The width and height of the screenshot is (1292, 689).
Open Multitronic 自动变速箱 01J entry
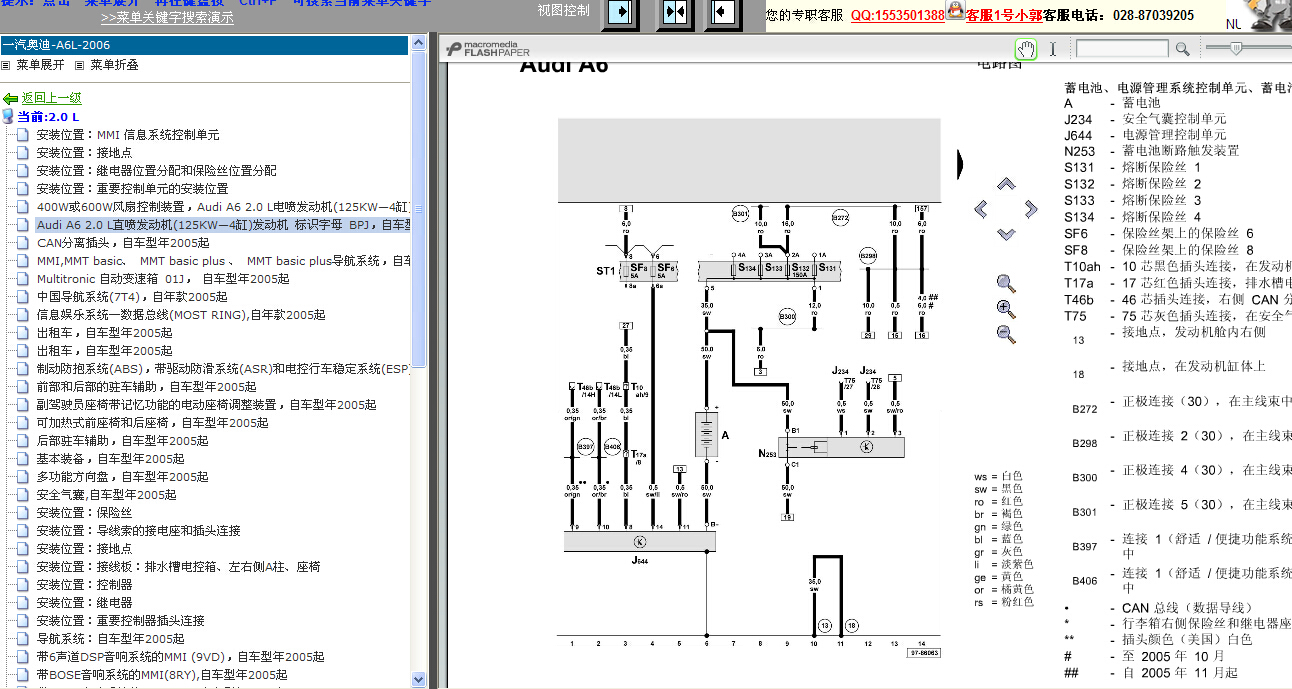coord(163,279)
